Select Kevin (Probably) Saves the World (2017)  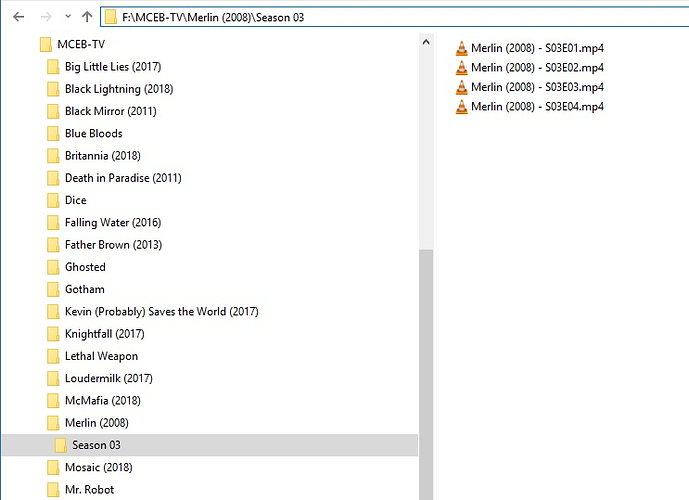(x=162, y=312)
